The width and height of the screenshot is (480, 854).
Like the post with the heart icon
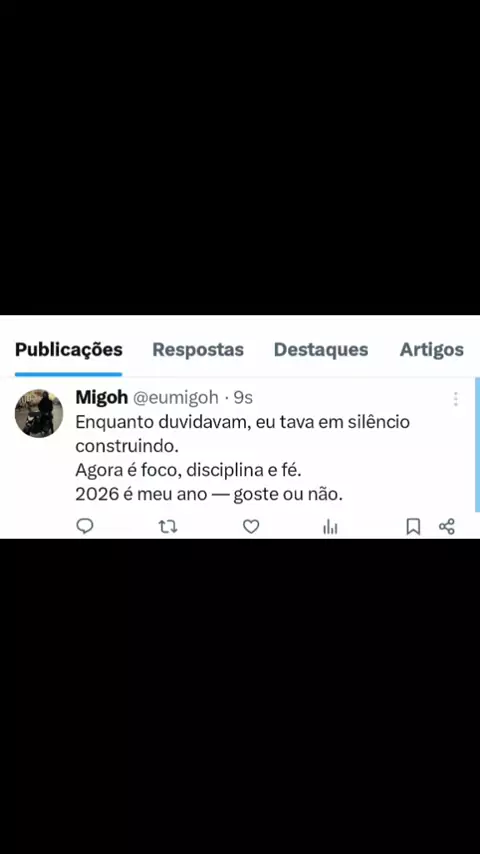tap(251, 526)
